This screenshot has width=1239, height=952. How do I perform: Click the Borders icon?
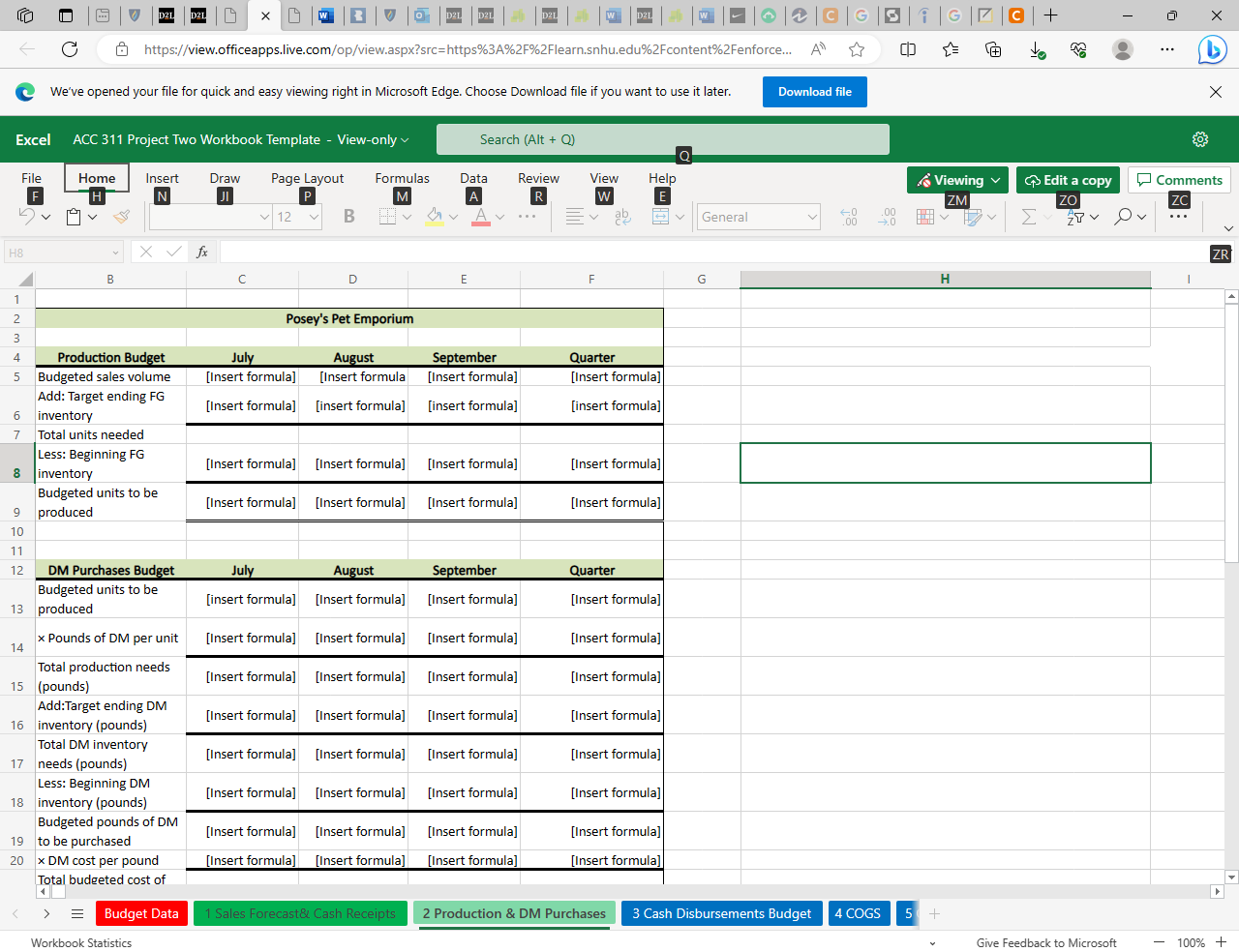(x=387, y=217)
